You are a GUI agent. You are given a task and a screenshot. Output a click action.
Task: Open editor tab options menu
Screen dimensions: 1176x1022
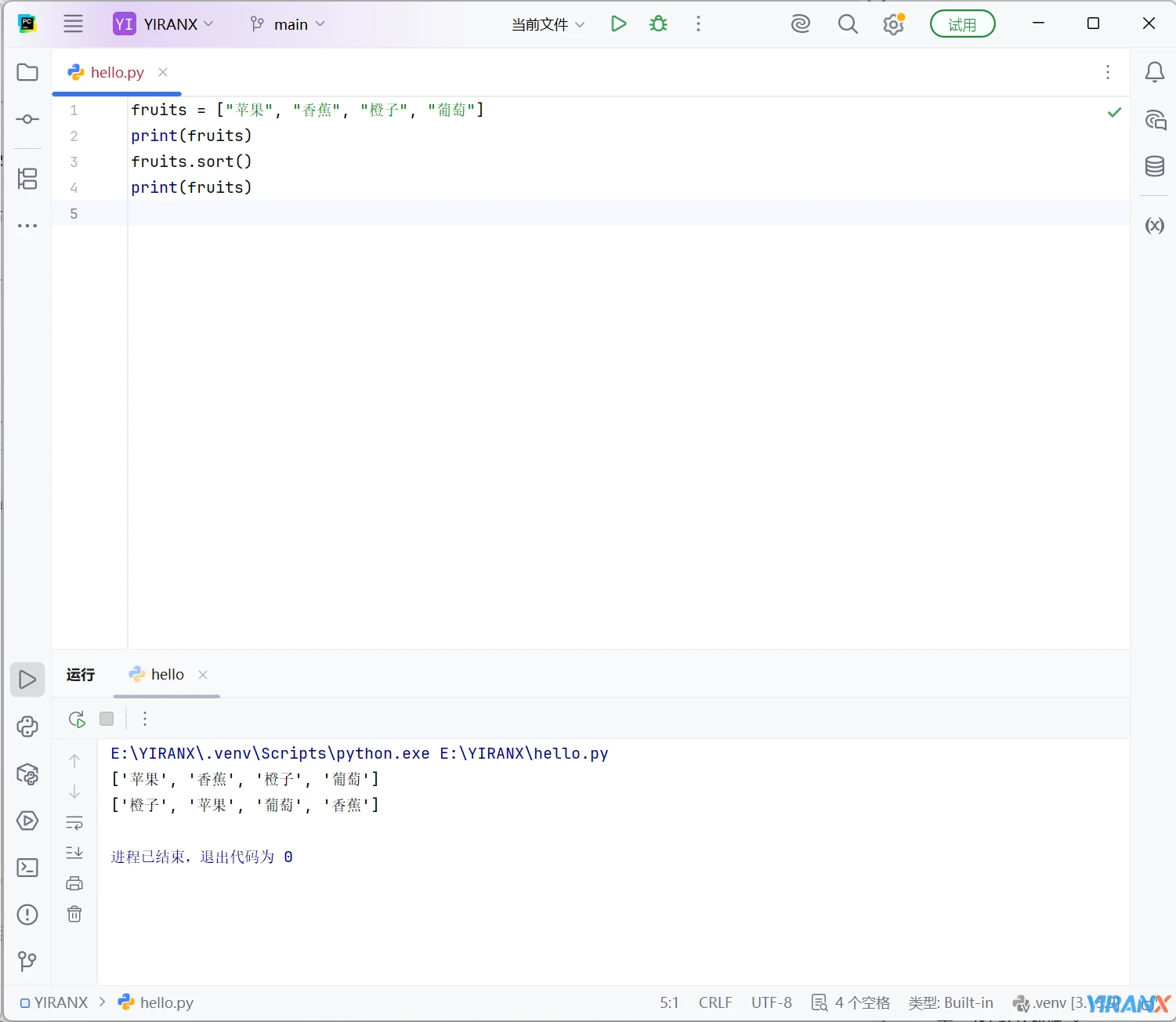pyautogui.click(x=1108, y=72)
